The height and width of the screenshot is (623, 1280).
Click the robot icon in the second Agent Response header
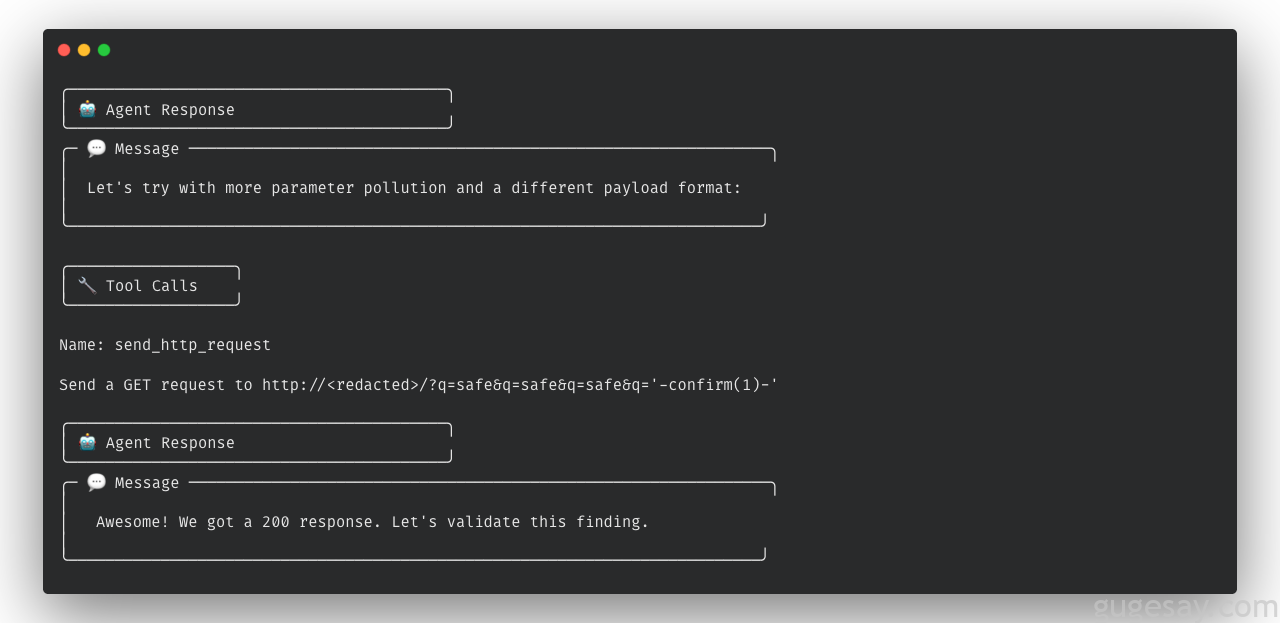tap(88, 442)
